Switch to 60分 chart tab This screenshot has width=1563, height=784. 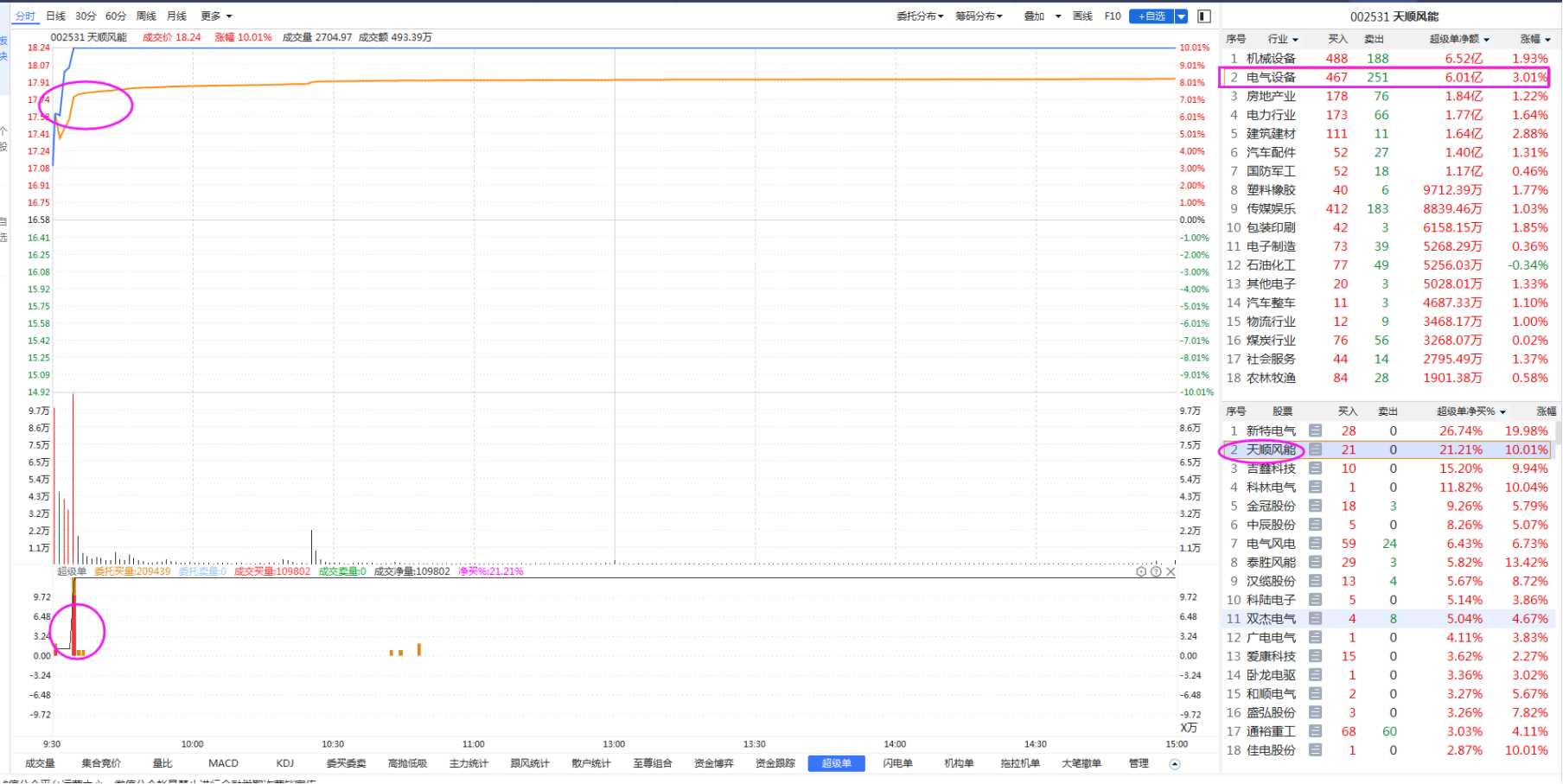(116, 16)
